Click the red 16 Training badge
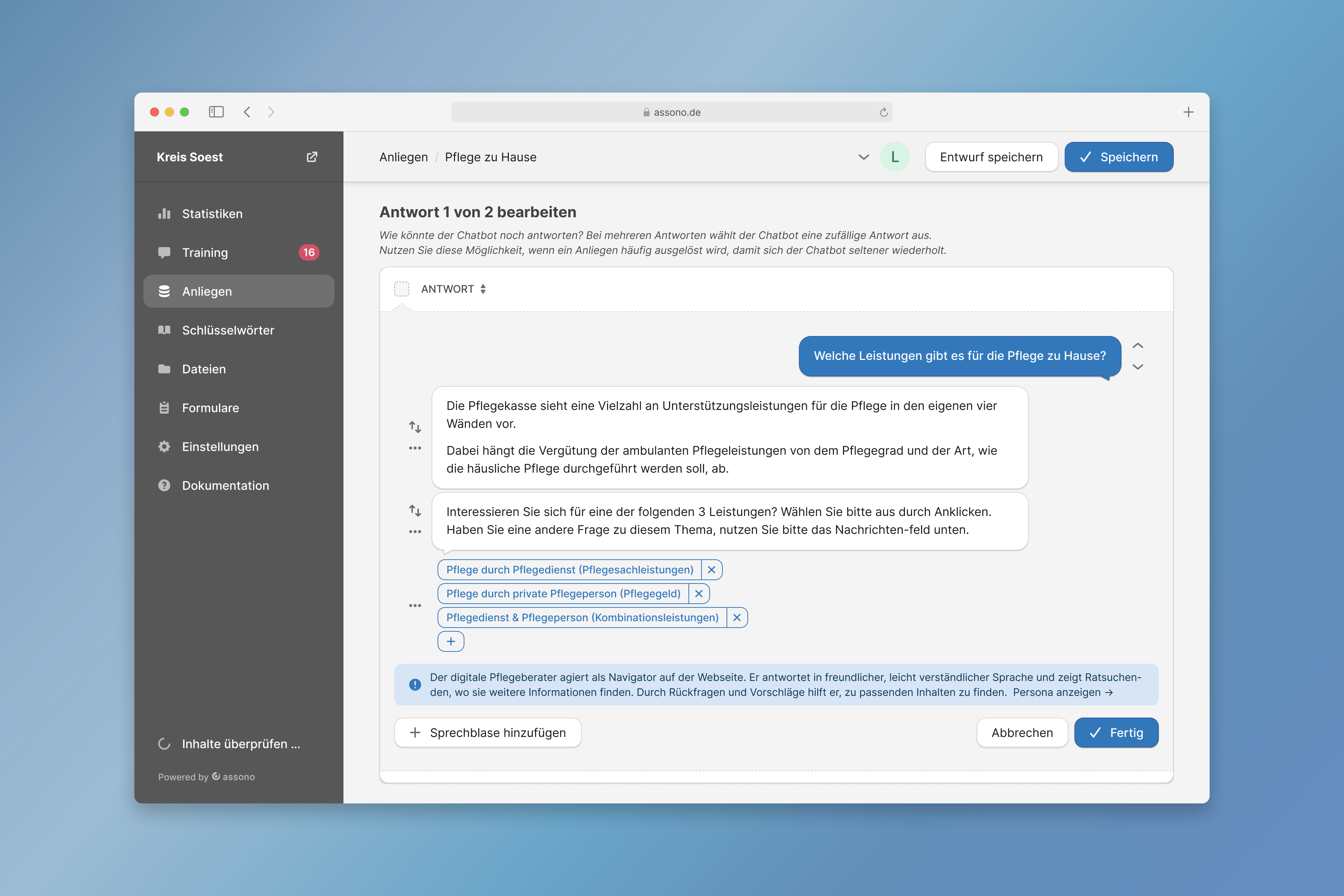 [309, 253]
